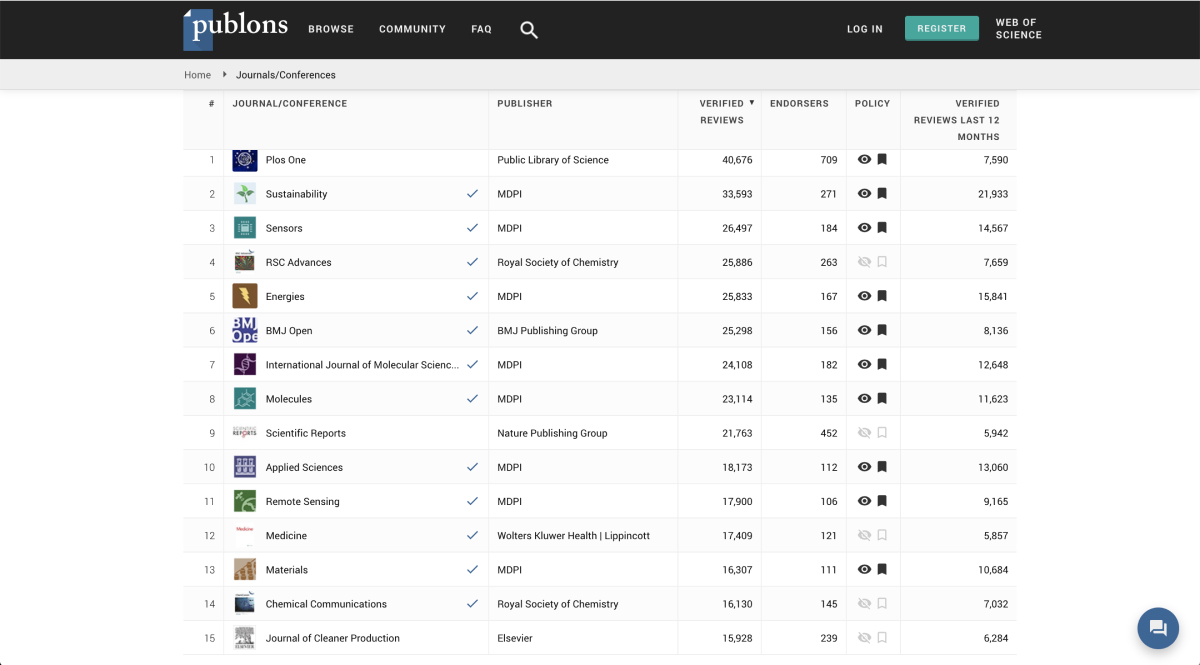Toggle the crossed-out eye for RSC Advances
Viewport: 1200px width, 665px height.
864,262
